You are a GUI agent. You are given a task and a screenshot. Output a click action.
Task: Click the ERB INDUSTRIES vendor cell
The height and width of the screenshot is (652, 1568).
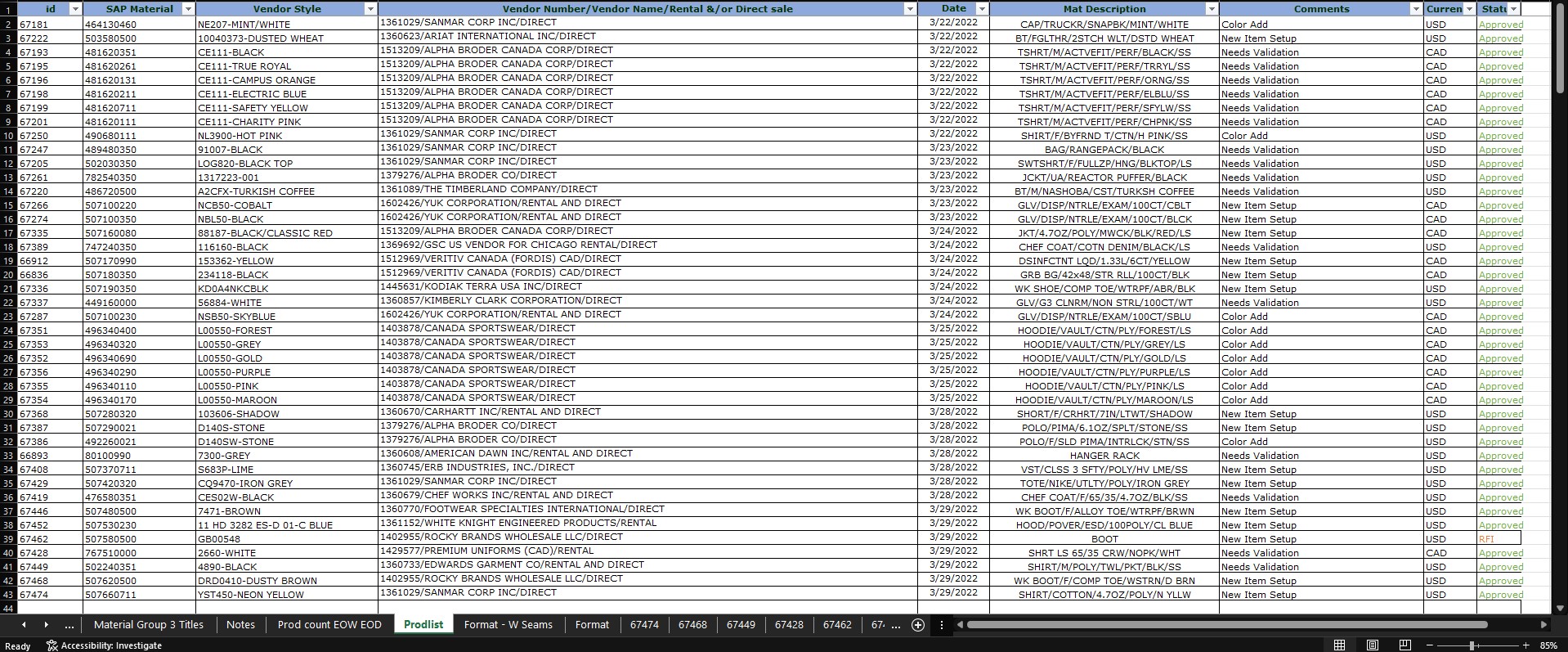point(647,468)
